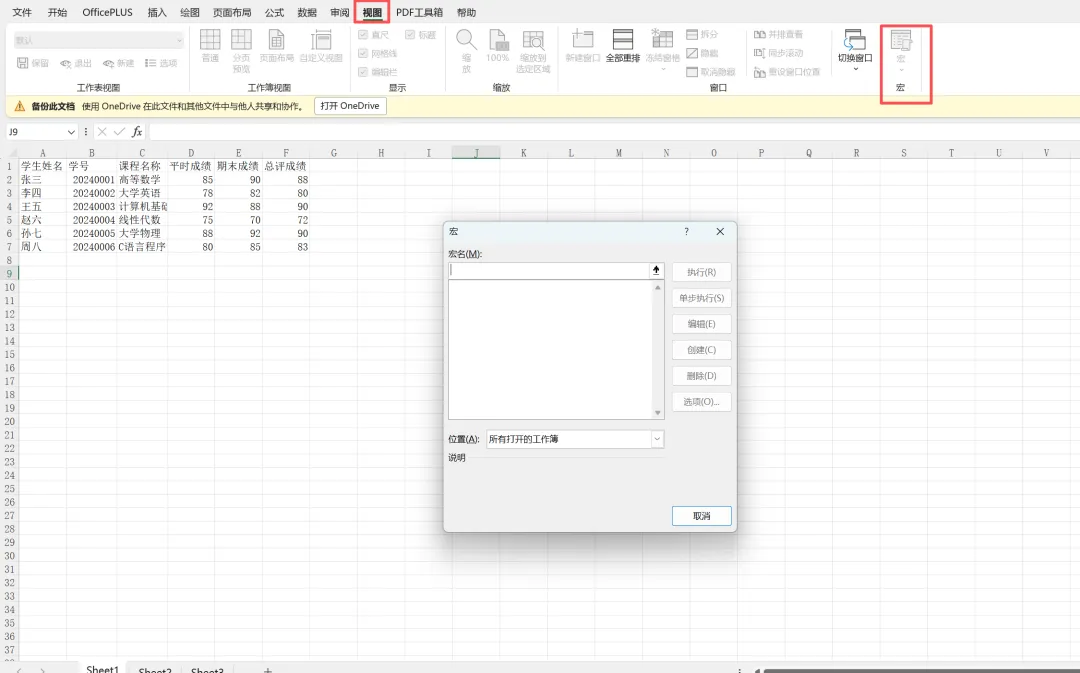Click the formula bar cancel X icon
The width and height of the screenshot is (1080, 673).
coord(102,132)
